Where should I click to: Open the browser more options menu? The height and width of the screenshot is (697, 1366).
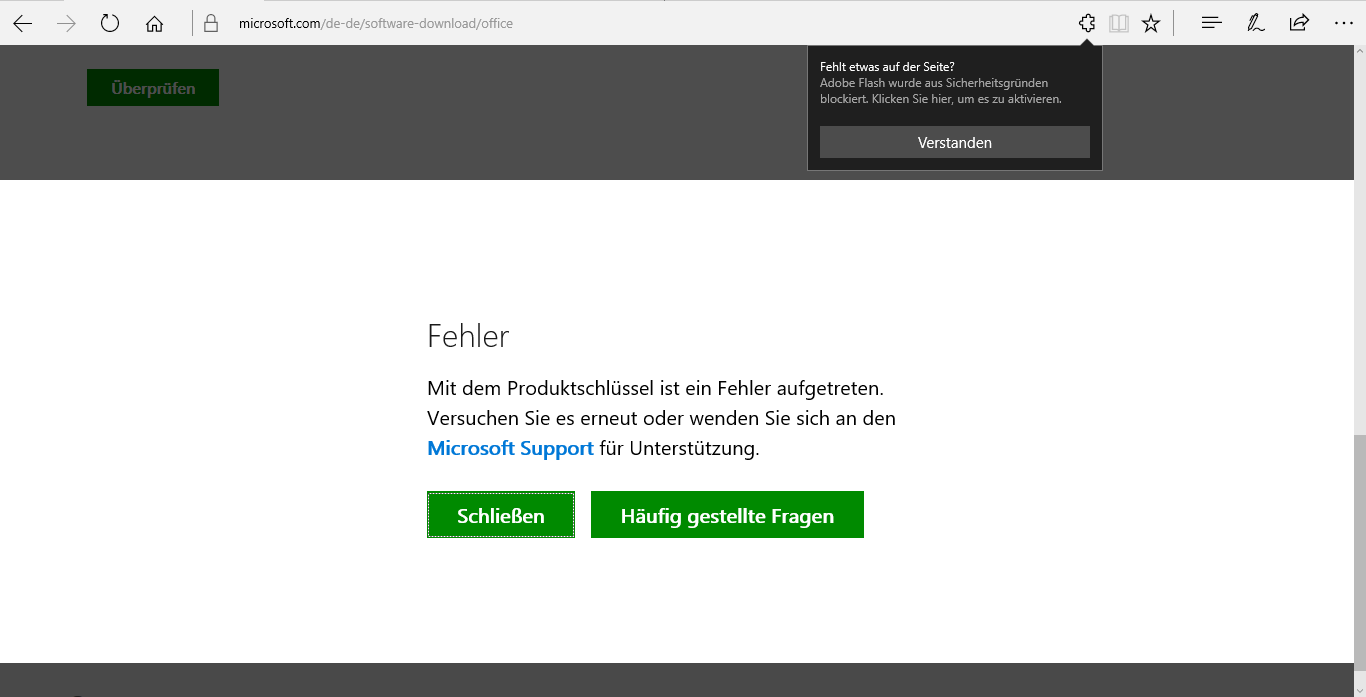coord(1343,23)
